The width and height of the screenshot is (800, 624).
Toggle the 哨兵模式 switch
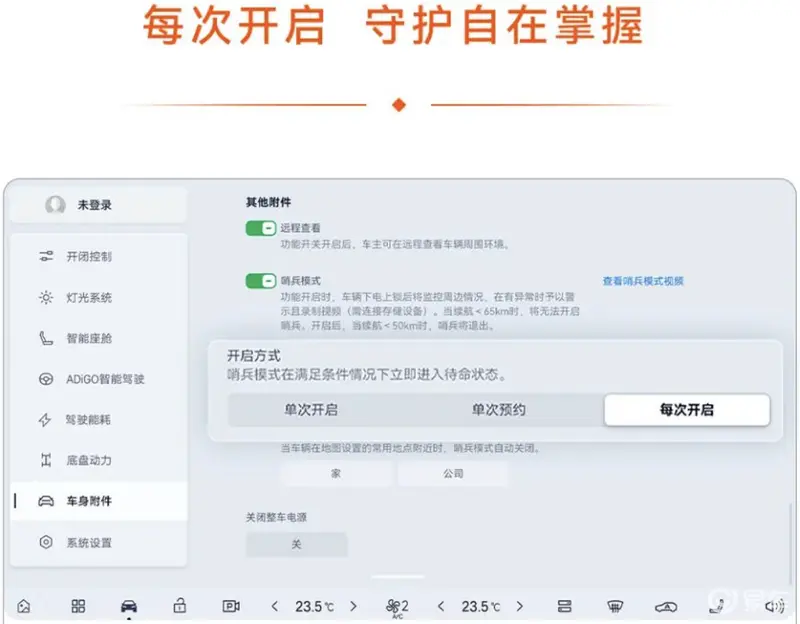260,281
